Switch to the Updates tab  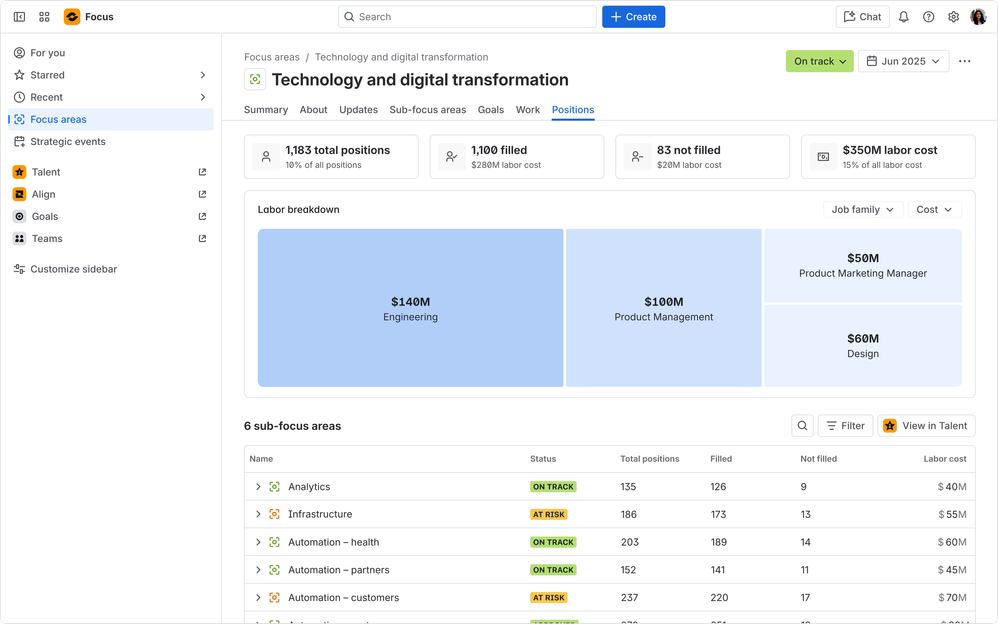[358, 110]
